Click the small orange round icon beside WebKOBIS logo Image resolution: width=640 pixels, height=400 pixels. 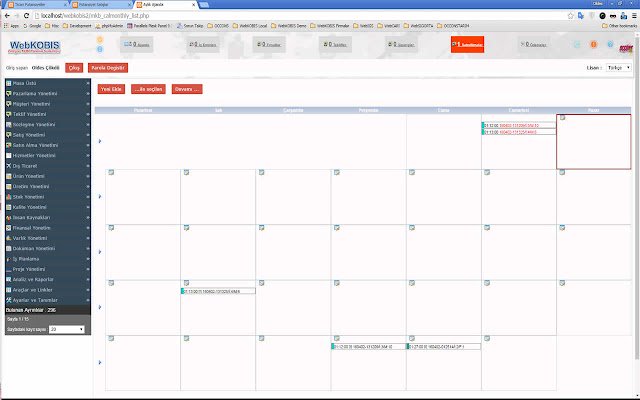coord(100,40)
